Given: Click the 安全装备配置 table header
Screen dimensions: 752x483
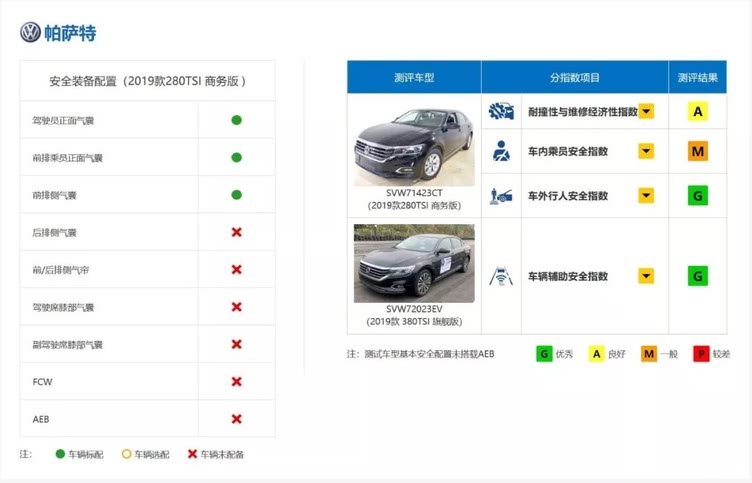Looking at the screenshot, I should 148,81.
